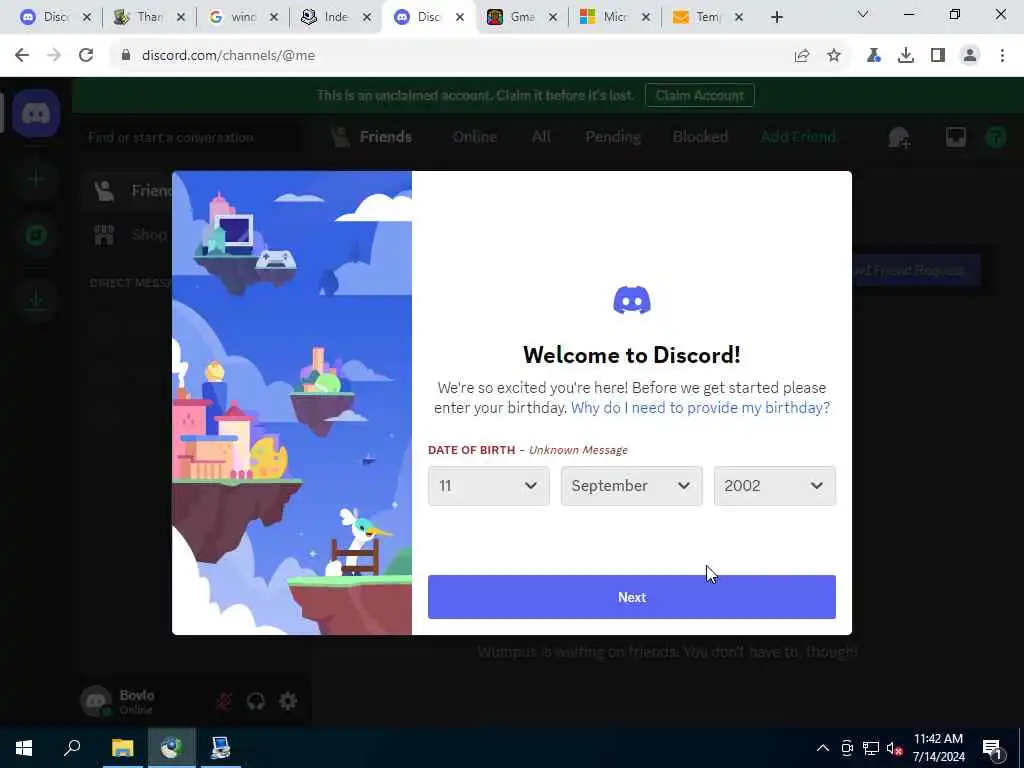Open File Explorer from the taskbar

pos(122,748)
